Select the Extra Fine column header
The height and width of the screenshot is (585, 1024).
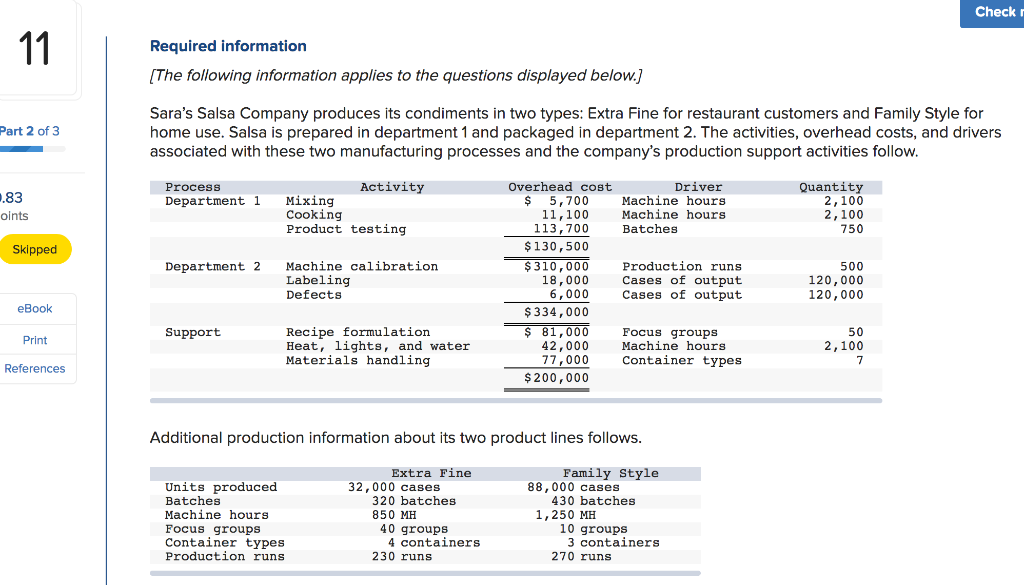point(431,473)
